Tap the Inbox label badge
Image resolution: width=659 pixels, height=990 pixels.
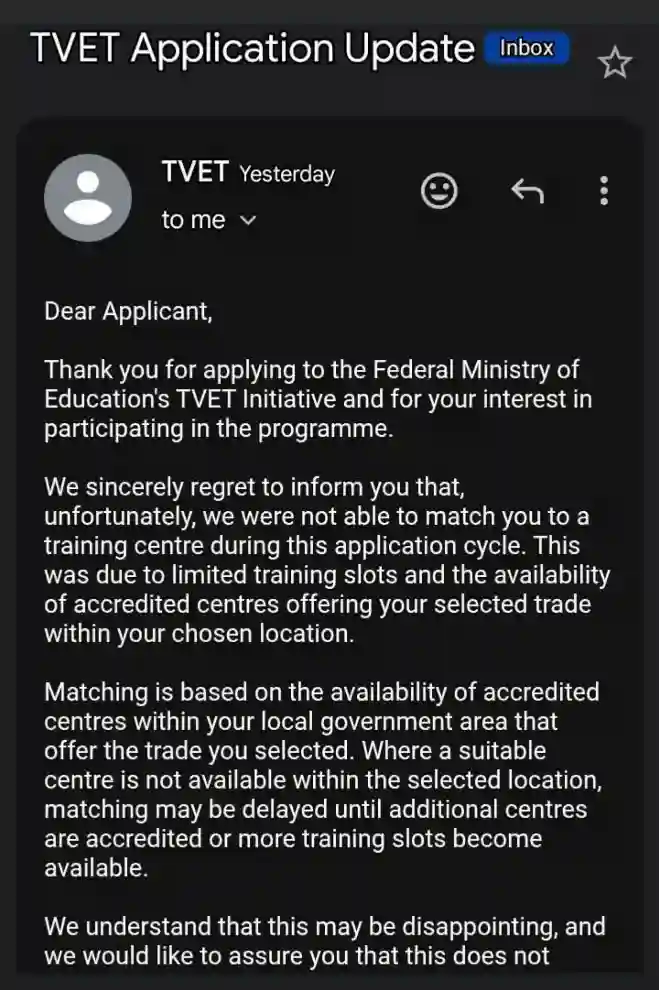point(526,48)
